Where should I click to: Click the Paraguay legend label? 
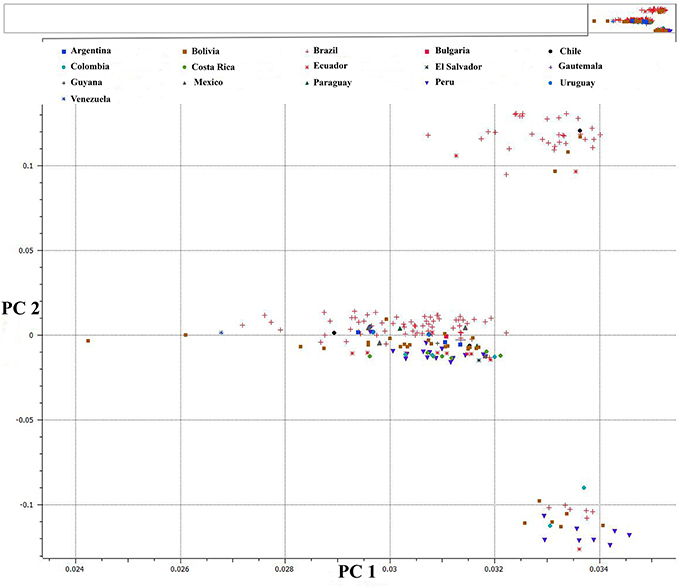pos(333,83)
